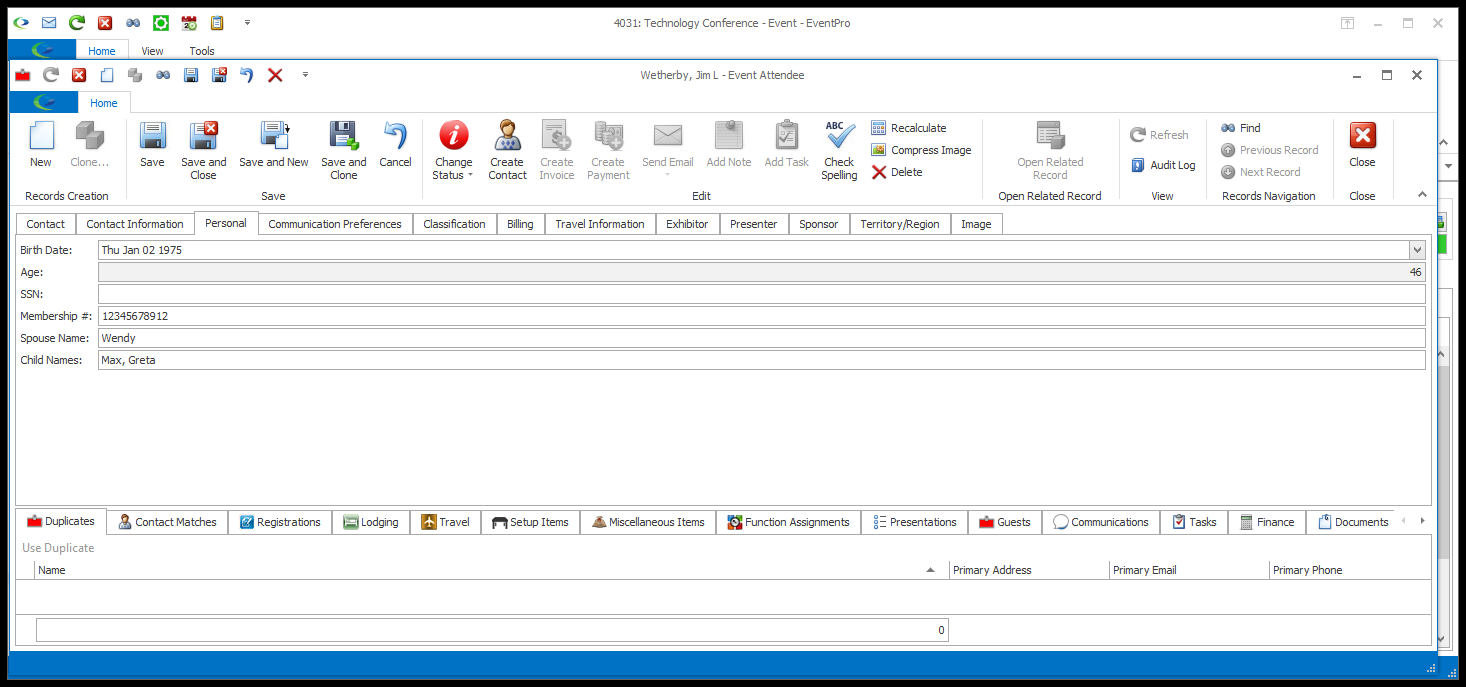The image size is (1466, 687).
Task: Click the SSN input field
Action: click(761, 294)
